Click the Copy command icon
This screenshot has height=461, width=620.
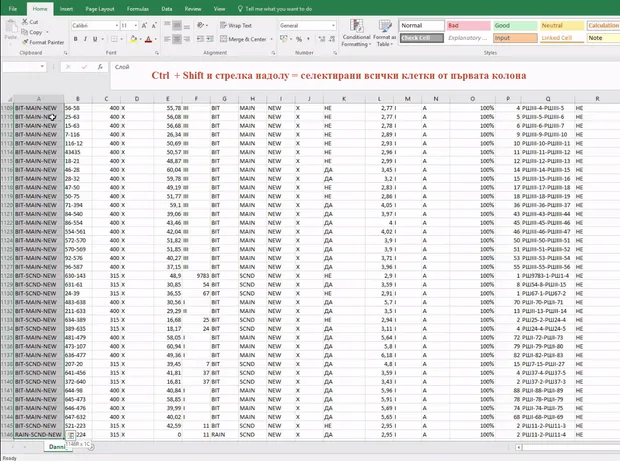[25, 32]
